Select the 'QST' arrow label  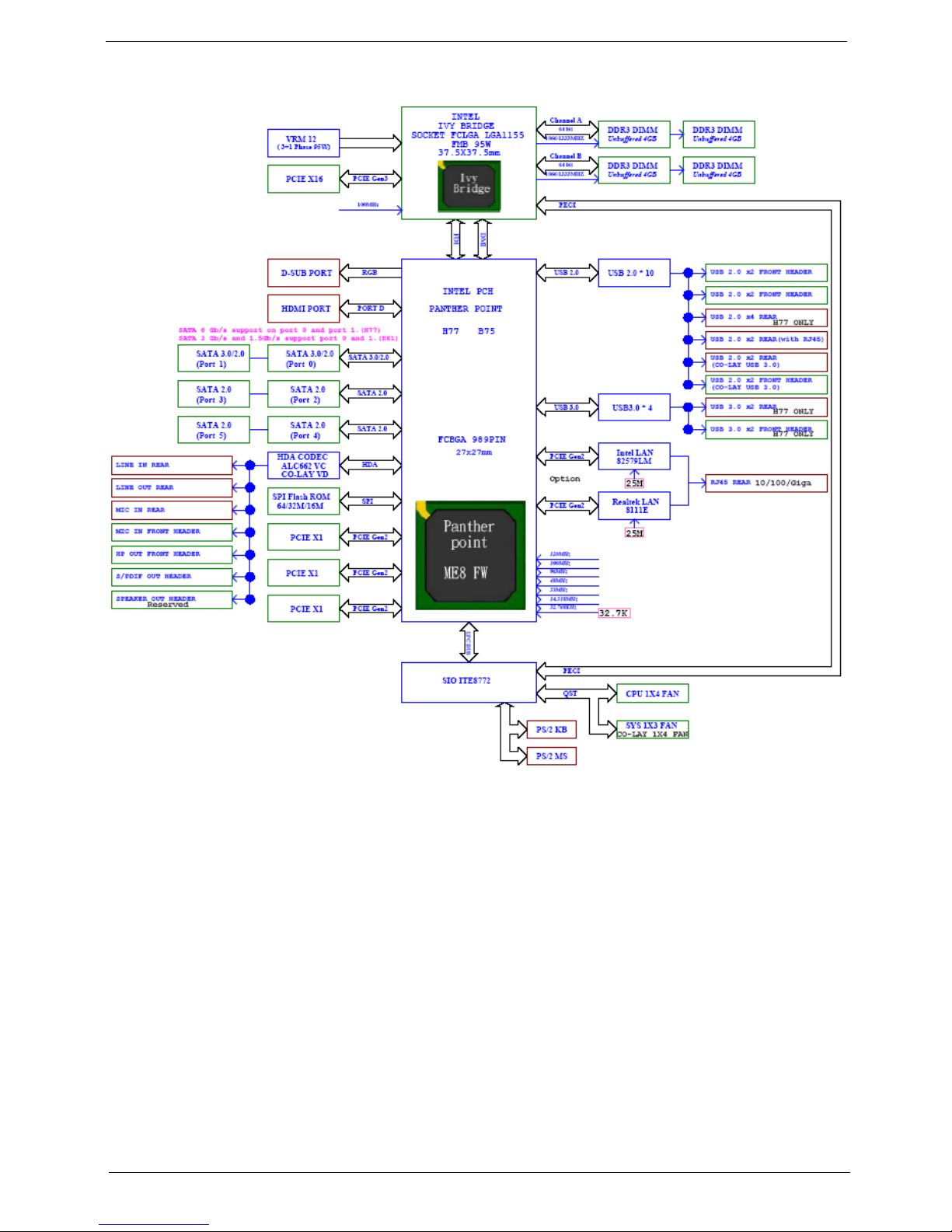click(x=570, y=693)
